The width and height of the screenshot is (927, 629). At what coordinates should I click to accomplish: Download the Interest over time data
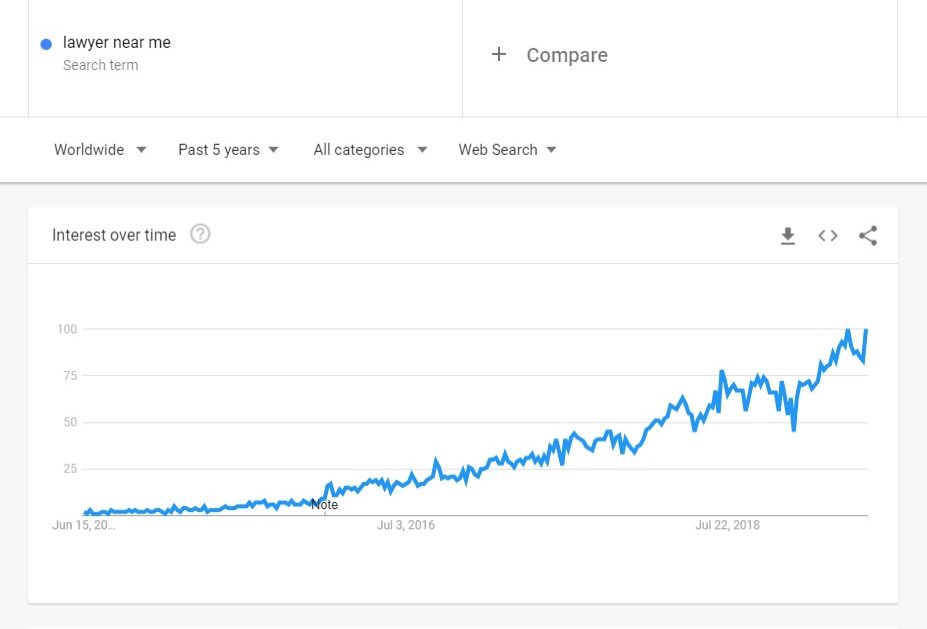tap(787, 236)
